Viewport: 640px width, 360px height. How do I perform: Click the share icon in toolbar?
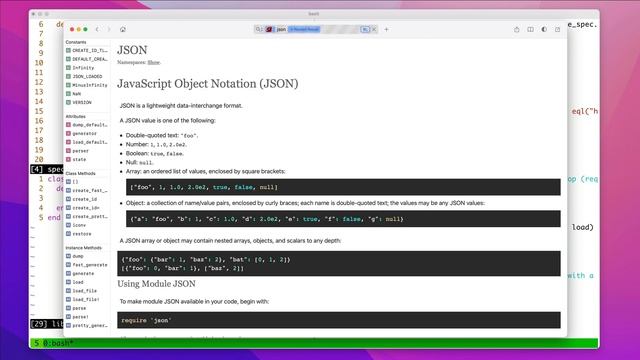(517, 29)
